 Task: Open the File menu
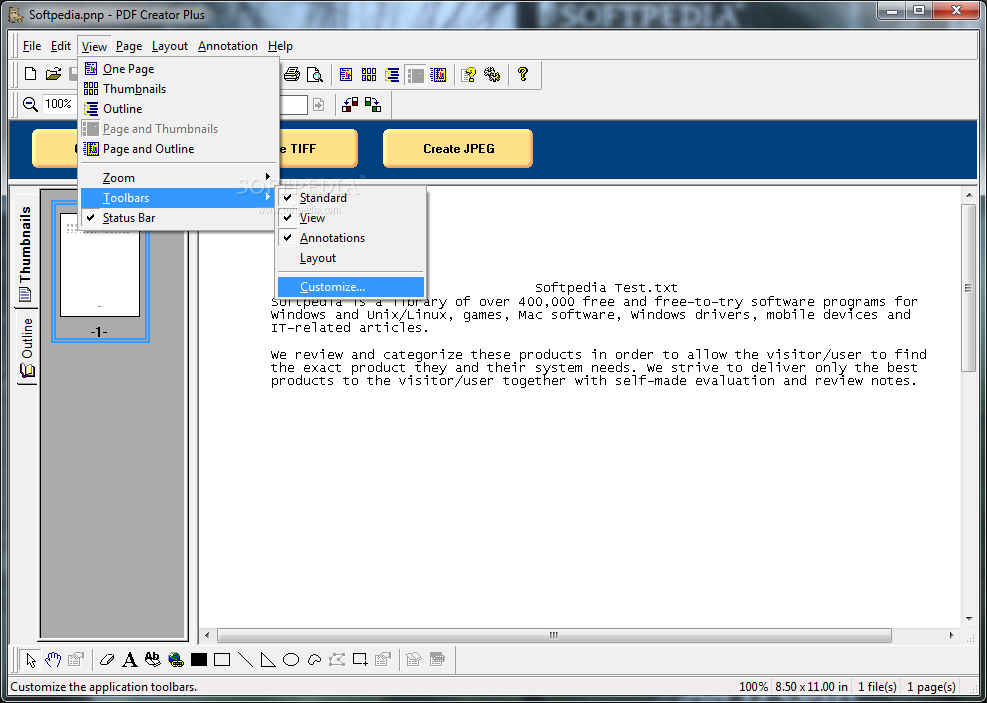pos(31,46)
